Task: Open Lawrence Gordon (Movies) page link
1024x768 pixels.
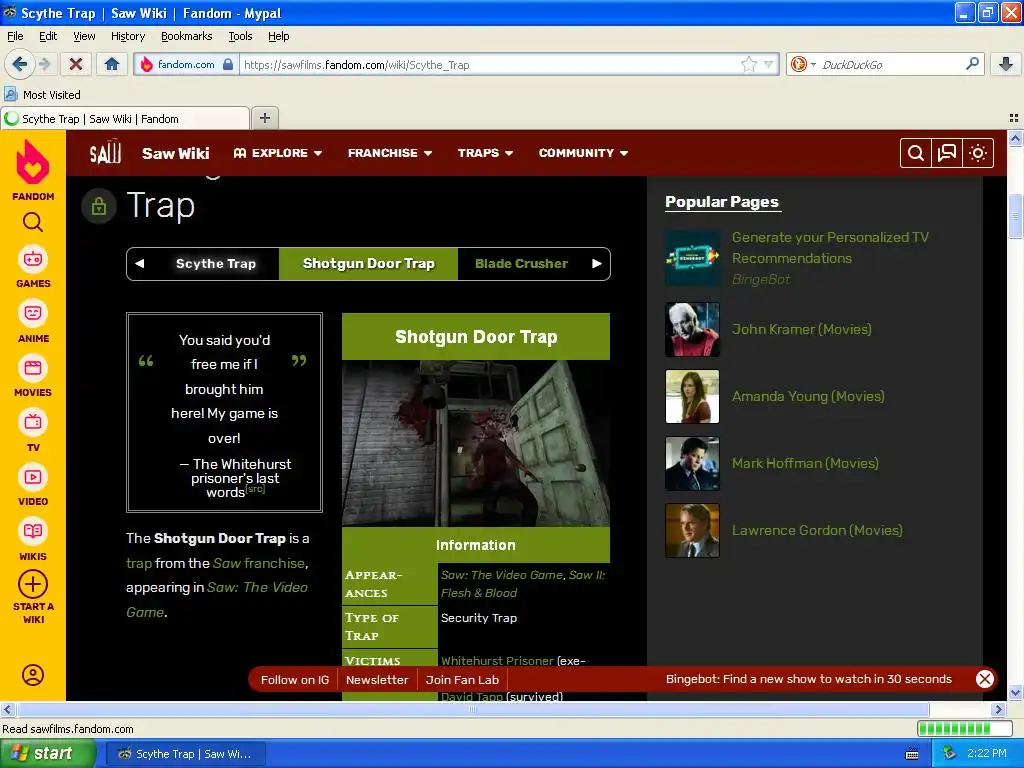Action: pyautogui.click(x=817, y=530)
